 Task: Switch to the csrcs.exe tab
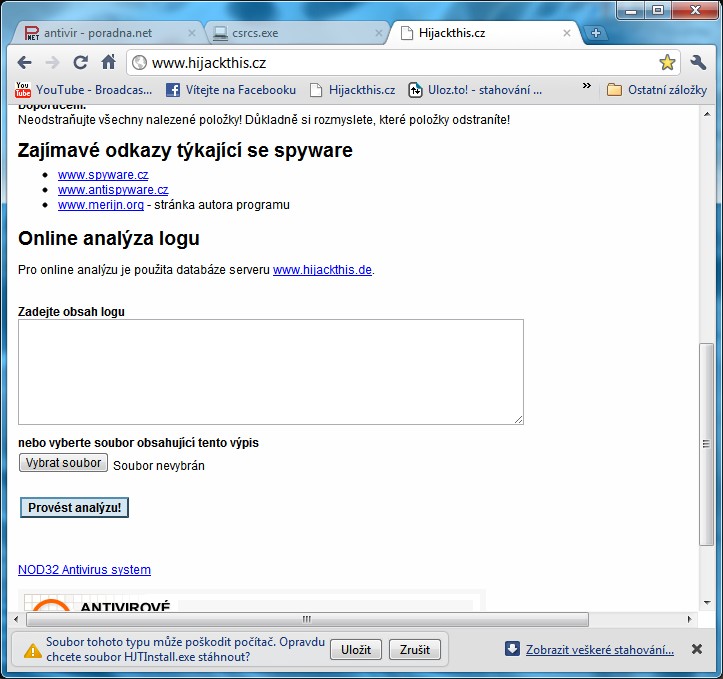pos(295,33)
